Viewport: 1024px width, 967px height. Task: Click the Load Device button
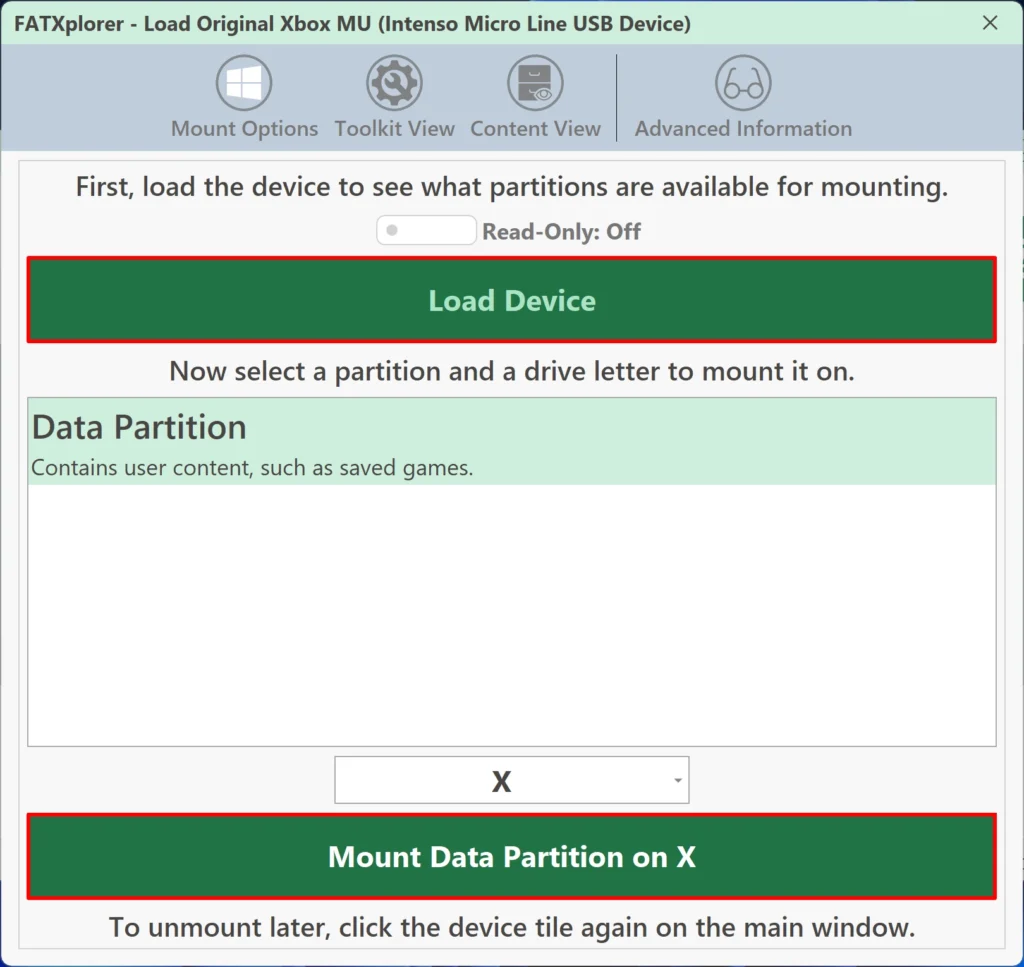coord(511,300)
